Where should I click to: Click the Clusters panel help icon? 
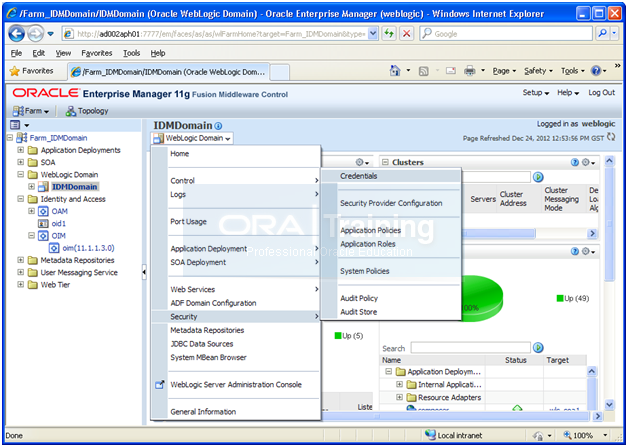point(575,162)
